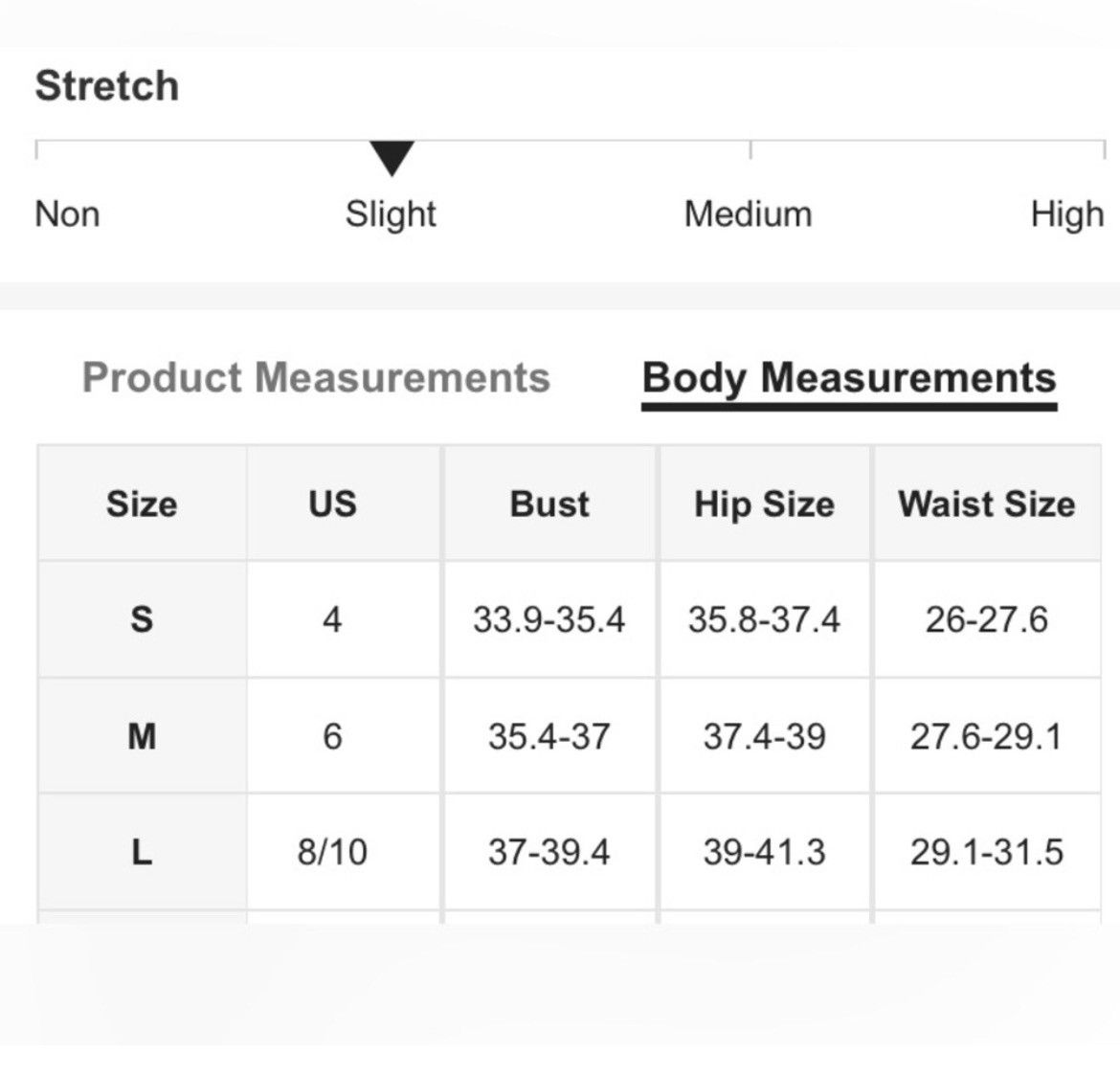
Task: Click the Slight stretch label
Action: pyautogui.click(x=391, y=214)
